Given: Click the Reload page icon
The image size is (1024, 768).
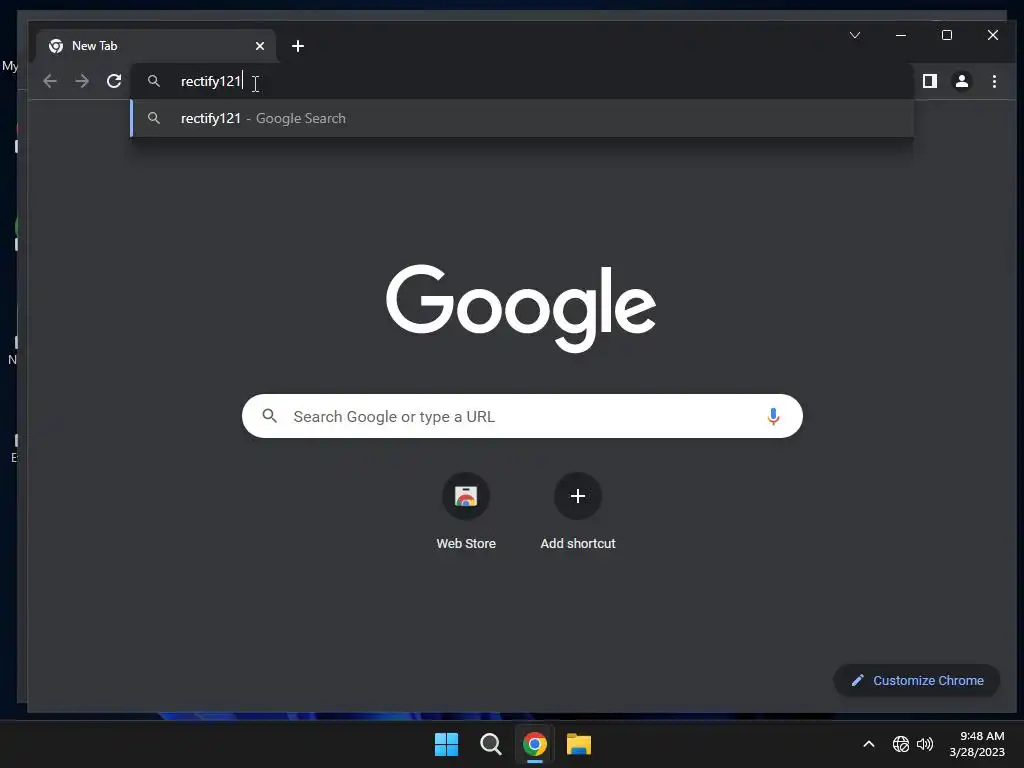Looking at the screenshot, I should (x=114, y=81).
